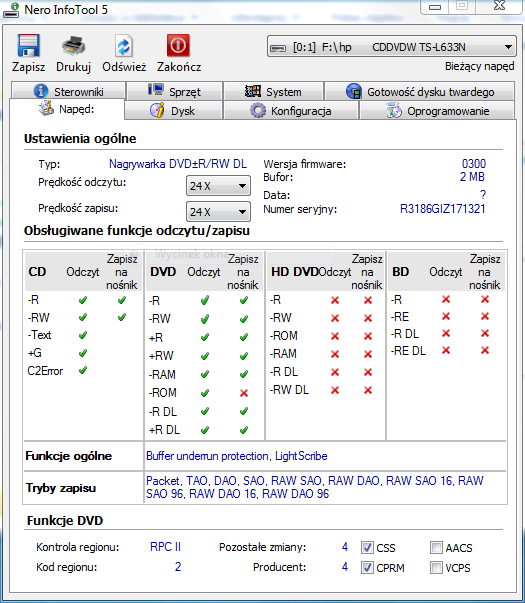Click the Kod regionu value 2
This screenshot has width=525, height=603.
click(x=178, y=567)
